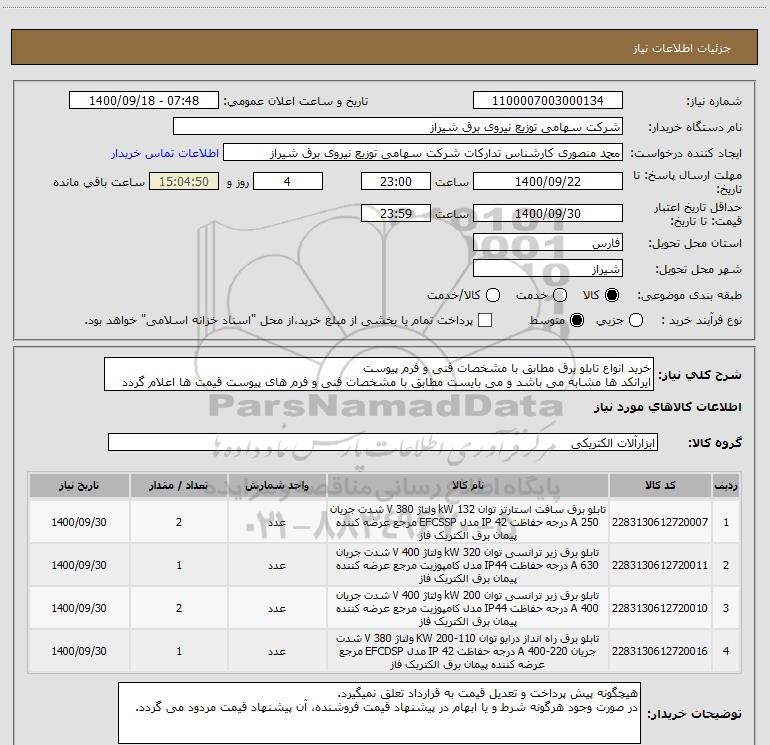The width and height of the screenshot is (770, 745).
Task: Click product code 2283130612720011
Action: click(x=660, y=565)
